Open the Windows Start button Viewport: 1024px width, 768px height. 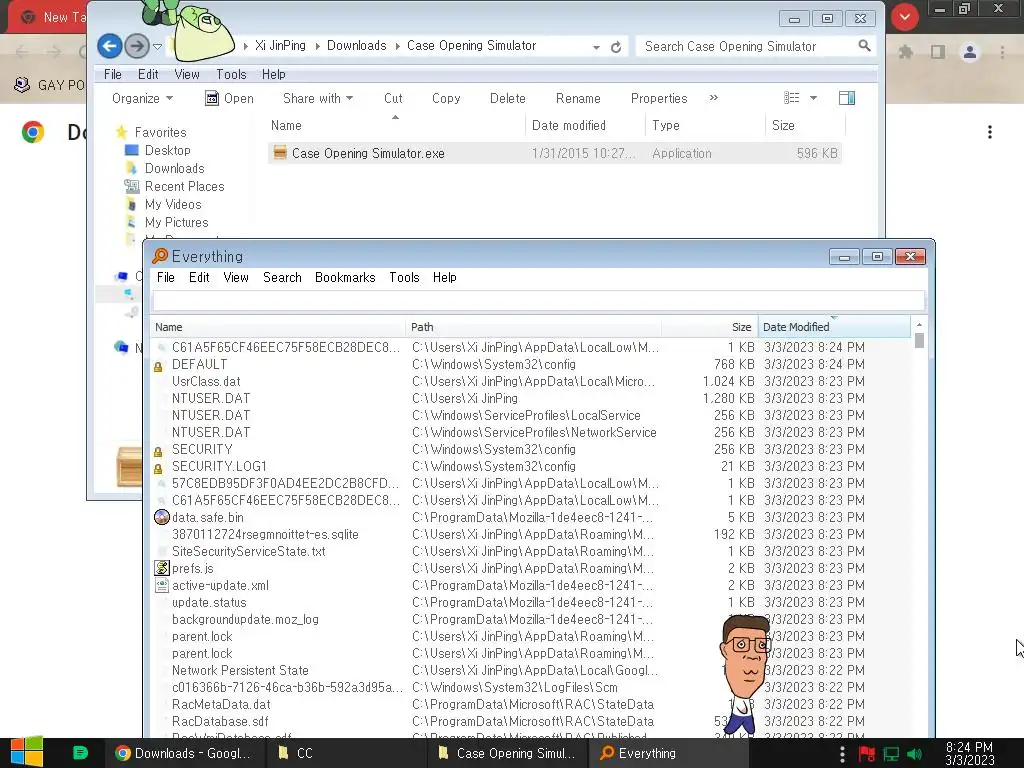click(27, 752)
